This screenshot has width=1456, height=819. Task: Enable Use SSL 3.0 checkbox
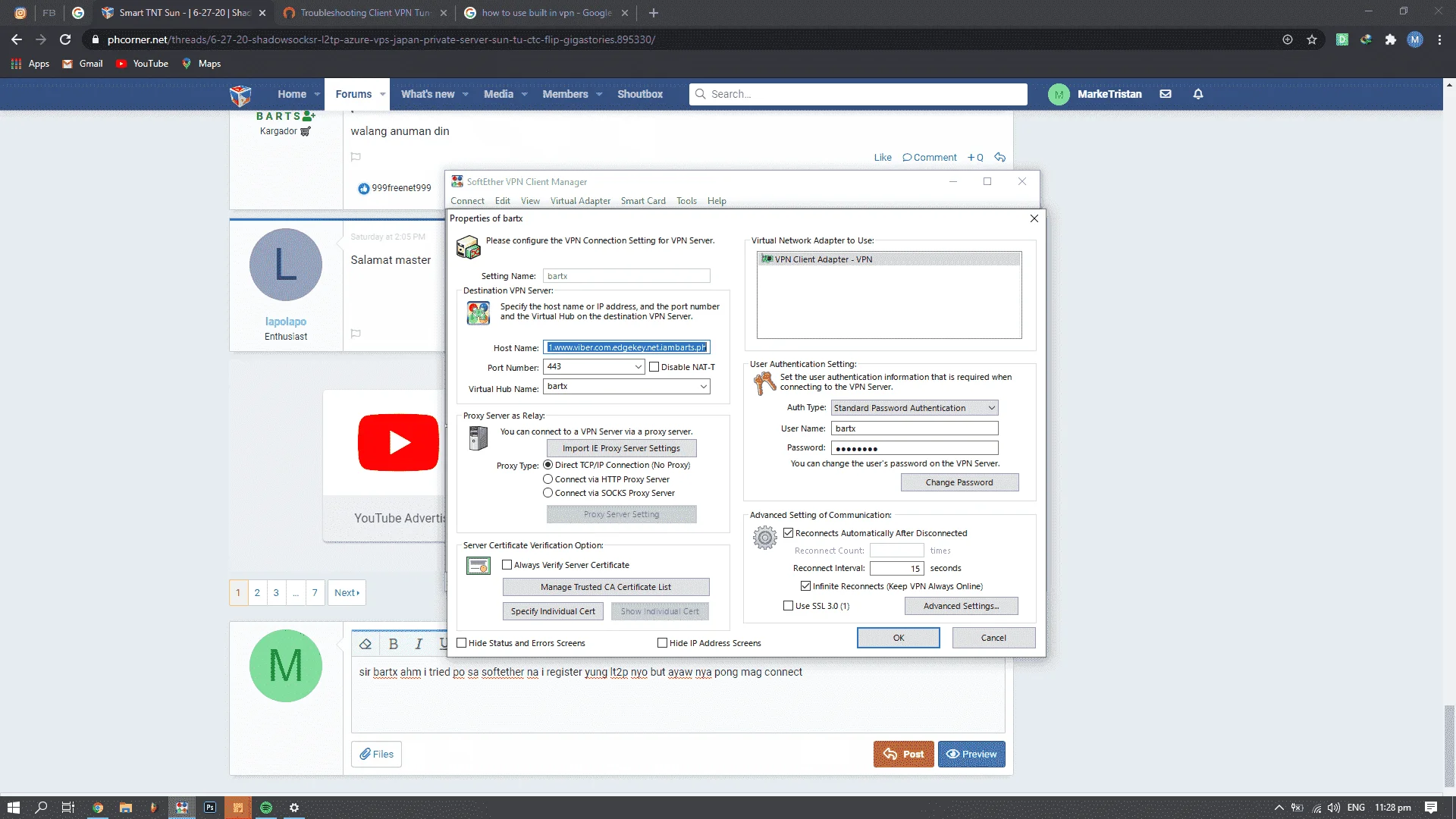pyautogui.click(x=789, y=606)
